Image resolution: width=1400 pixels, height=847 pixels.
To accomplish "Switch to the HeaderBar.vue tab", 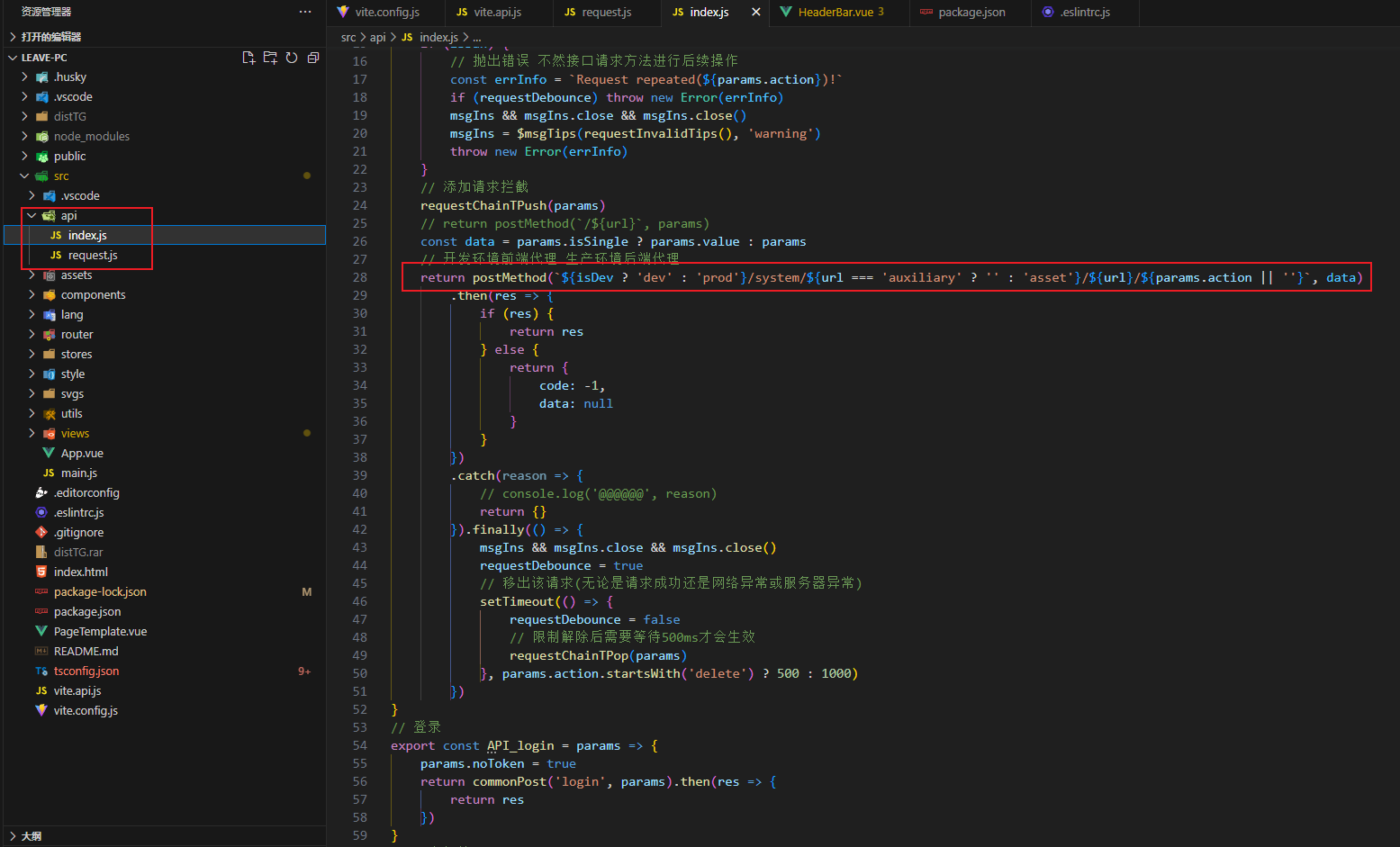I will pos(835,12).
